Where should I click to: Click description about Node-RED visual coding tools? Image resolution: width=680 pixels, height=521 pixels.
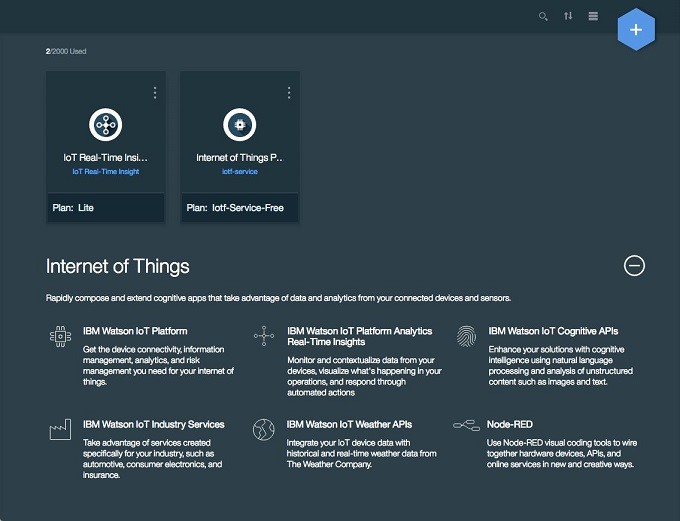[x=562, y=453]
